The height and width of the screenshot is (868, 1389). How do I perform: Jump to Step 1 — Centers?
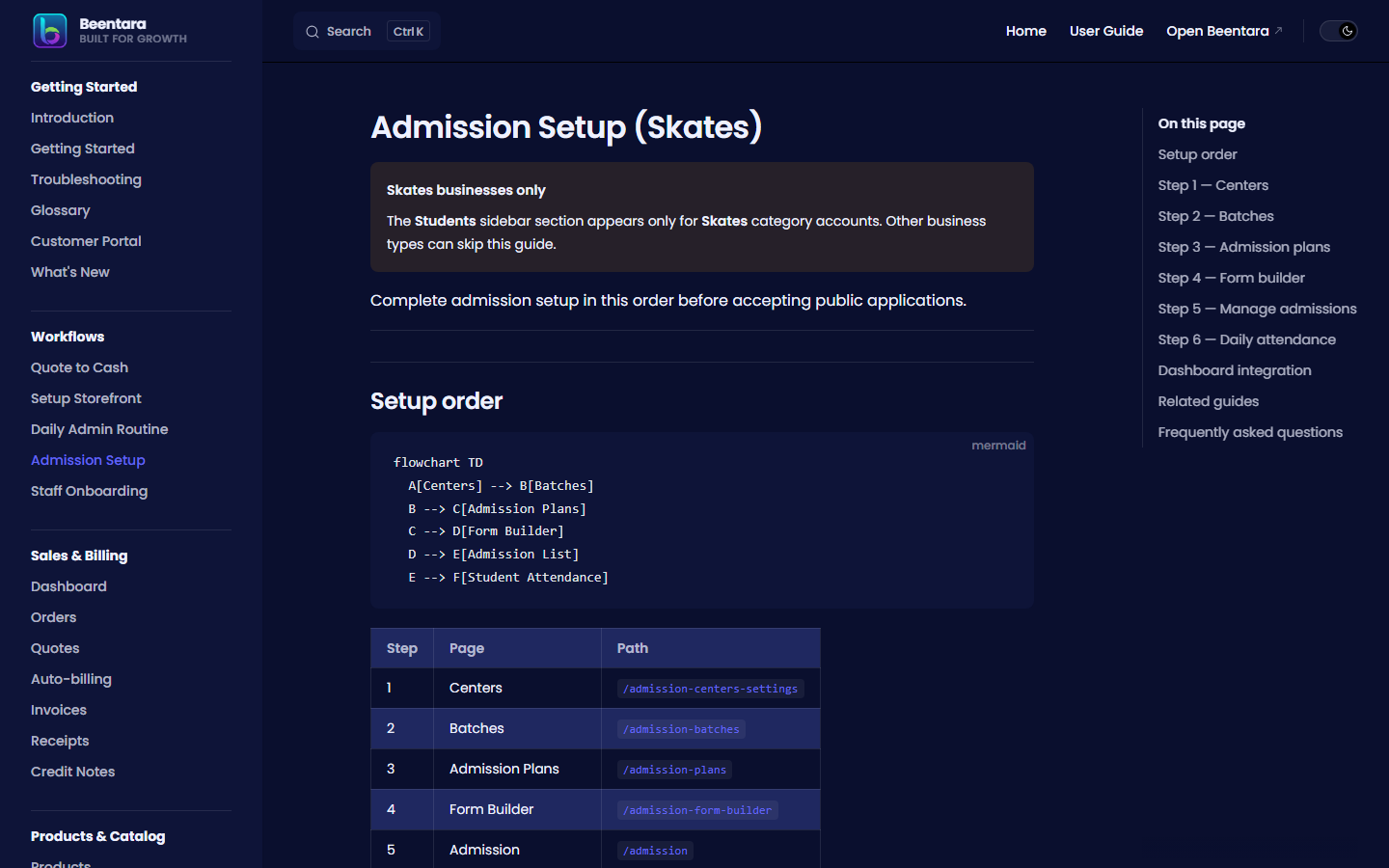click(x=1213, y=185)
